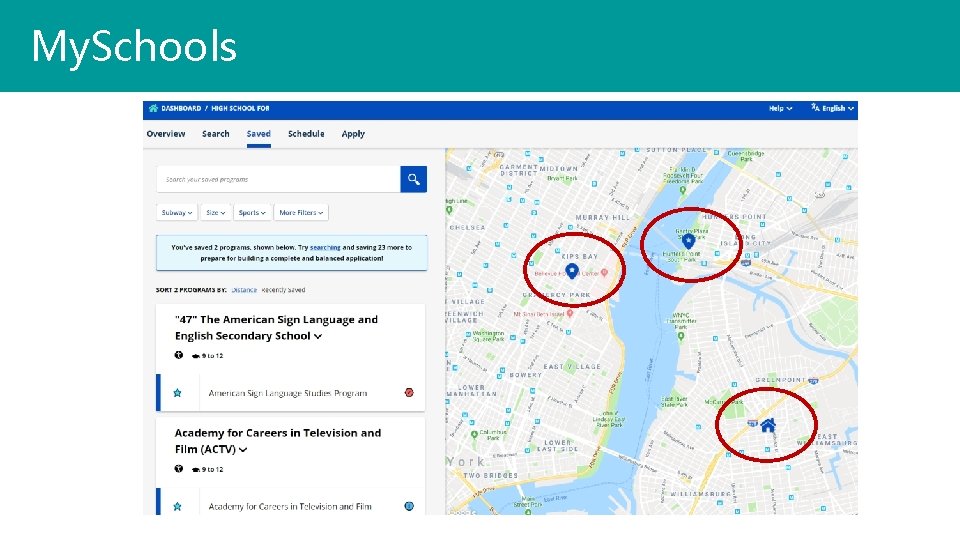The width and height of the screenshot is (960, 540).
Task: Click the translate icon next to English
Action: (815, 108)
